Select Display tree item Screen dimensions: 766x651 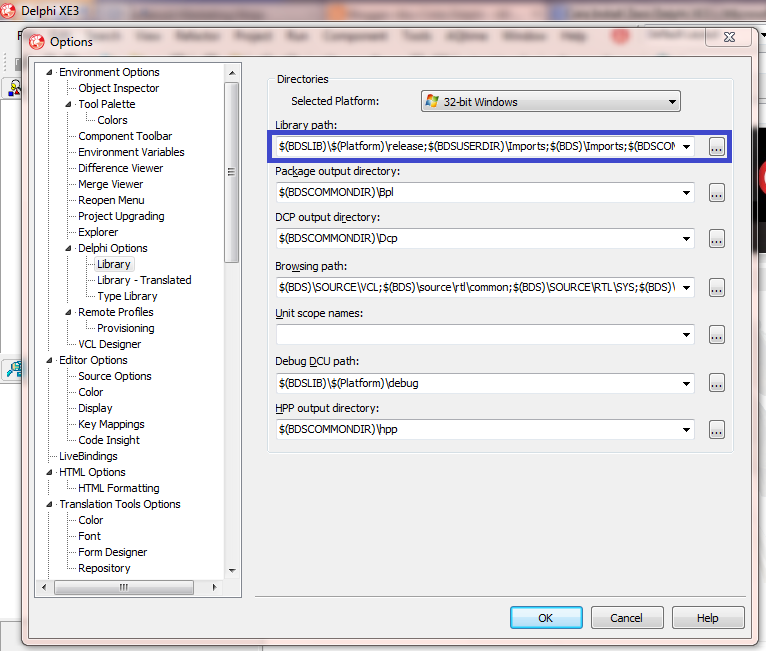pyautogui.click(x=95, y=408)
